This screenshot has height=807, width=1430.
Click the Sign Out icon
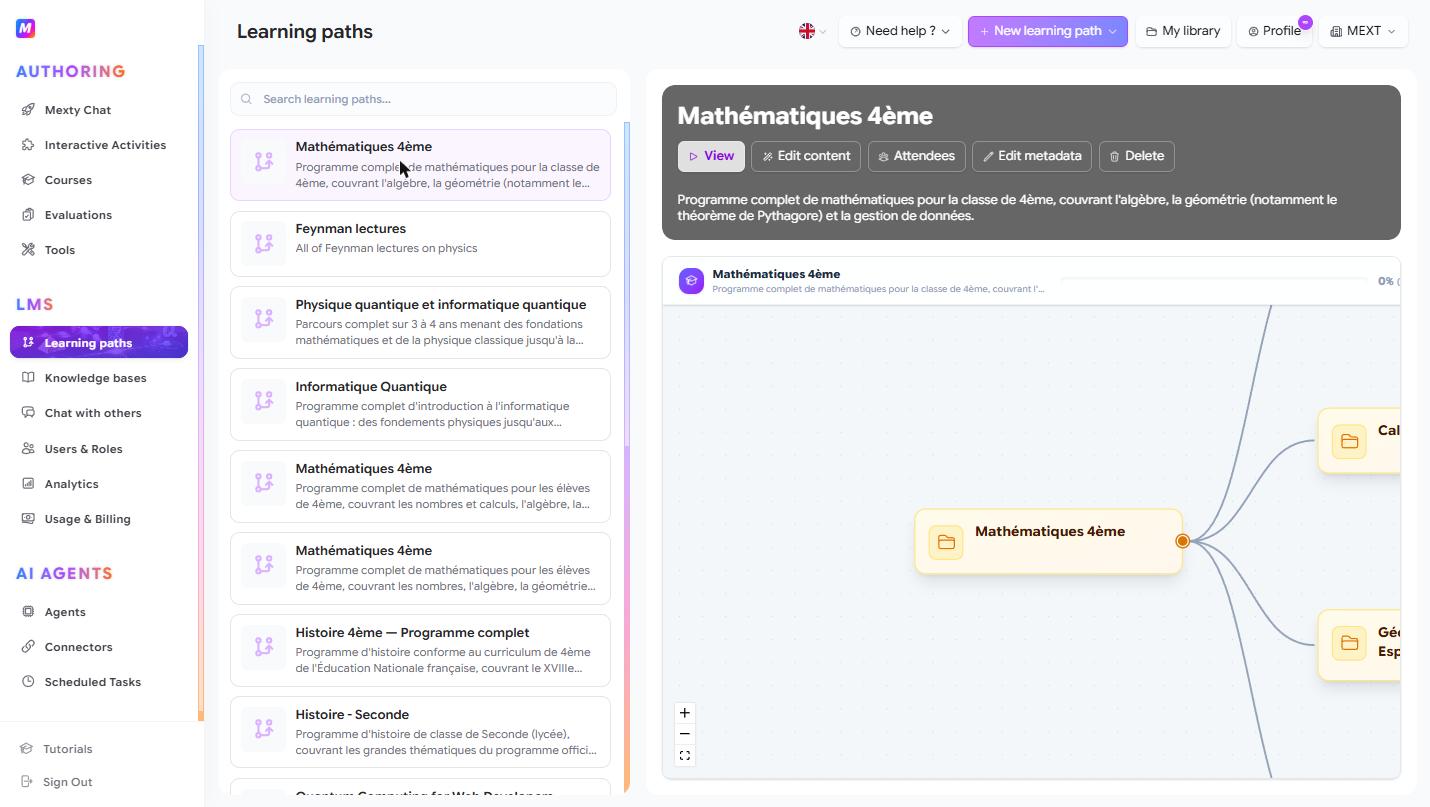tap(27, 782)
